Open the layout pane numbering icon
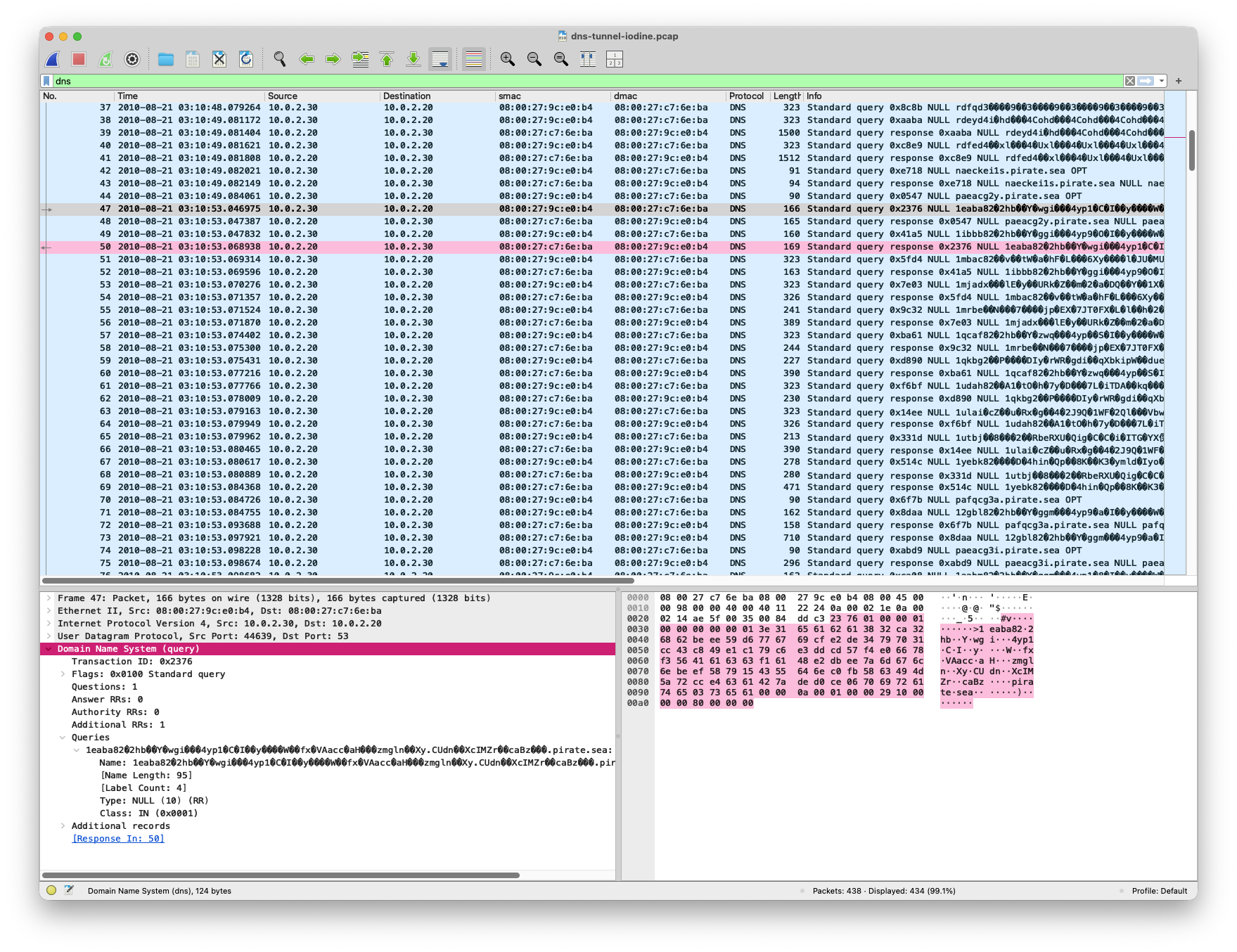This screenshot has width=1237, height=952. pos(615,59)
